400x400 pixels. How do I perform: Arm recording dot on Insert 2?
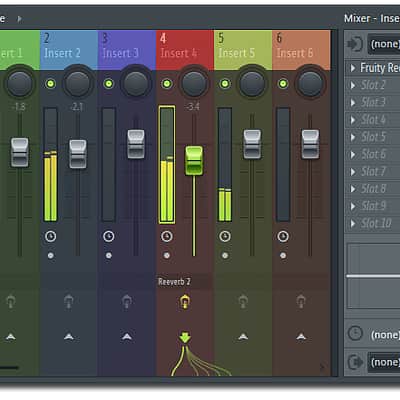(x=51, y=256)
